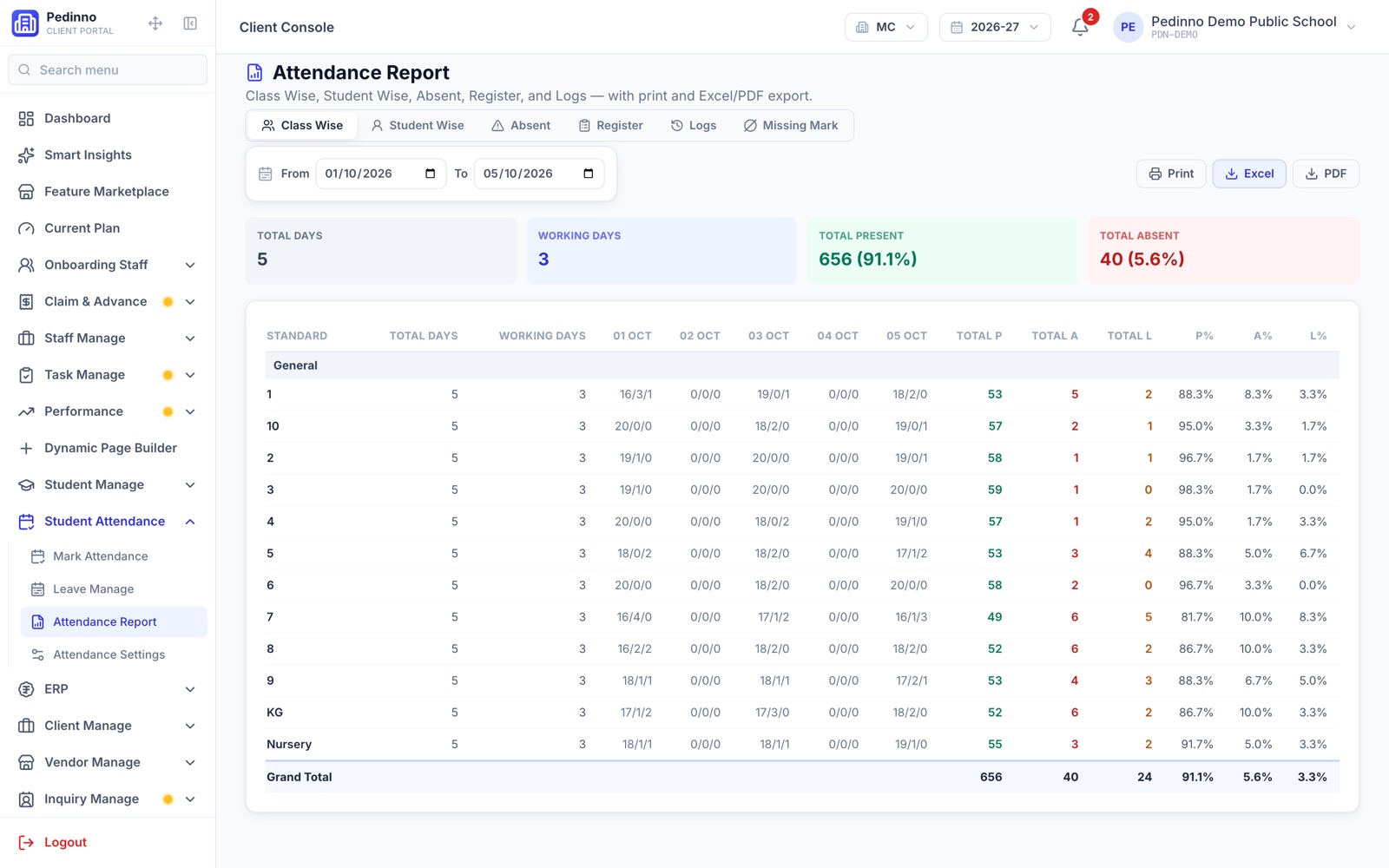1389x868 pixels.
Task: Print the attendance report
Action: coord(1171,174)
